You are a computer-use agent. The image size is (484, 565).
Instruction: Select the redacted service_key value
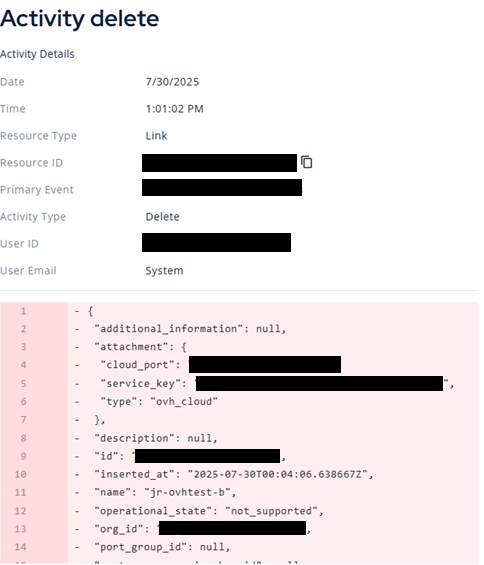[x=319, y=383]
